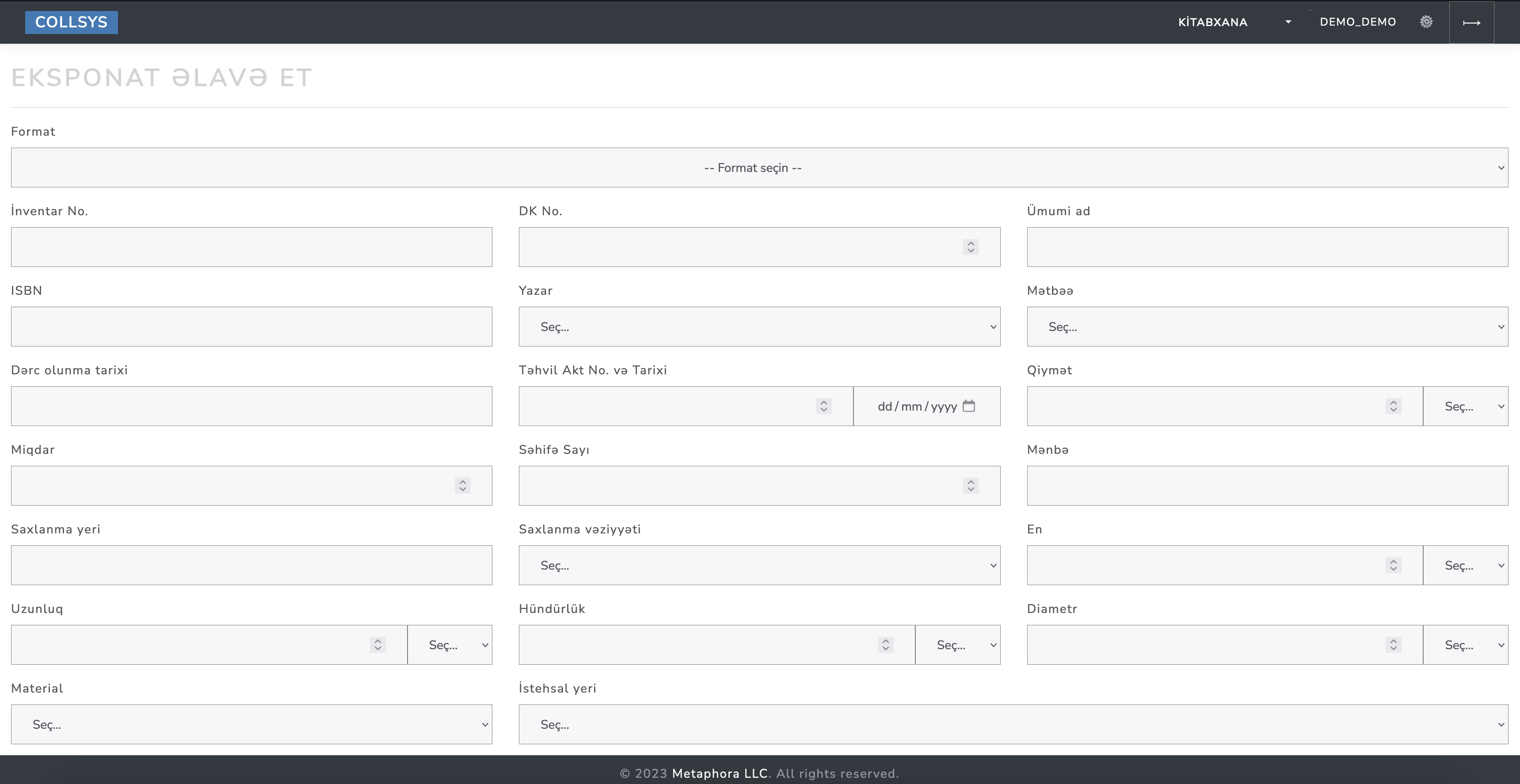Screen dimensions: 1520x784
Task: Click the Uzunluq value stepper
Action: coord(377,645)
